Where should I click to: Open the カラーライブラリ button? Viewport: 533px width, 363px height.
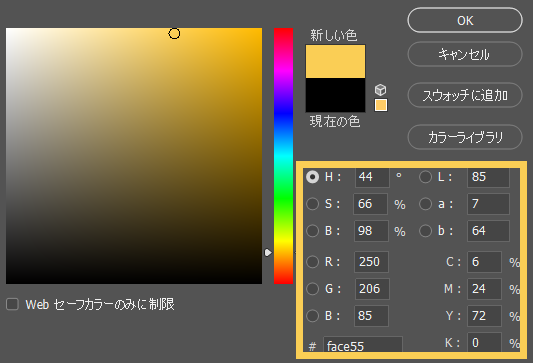point(465,137)
